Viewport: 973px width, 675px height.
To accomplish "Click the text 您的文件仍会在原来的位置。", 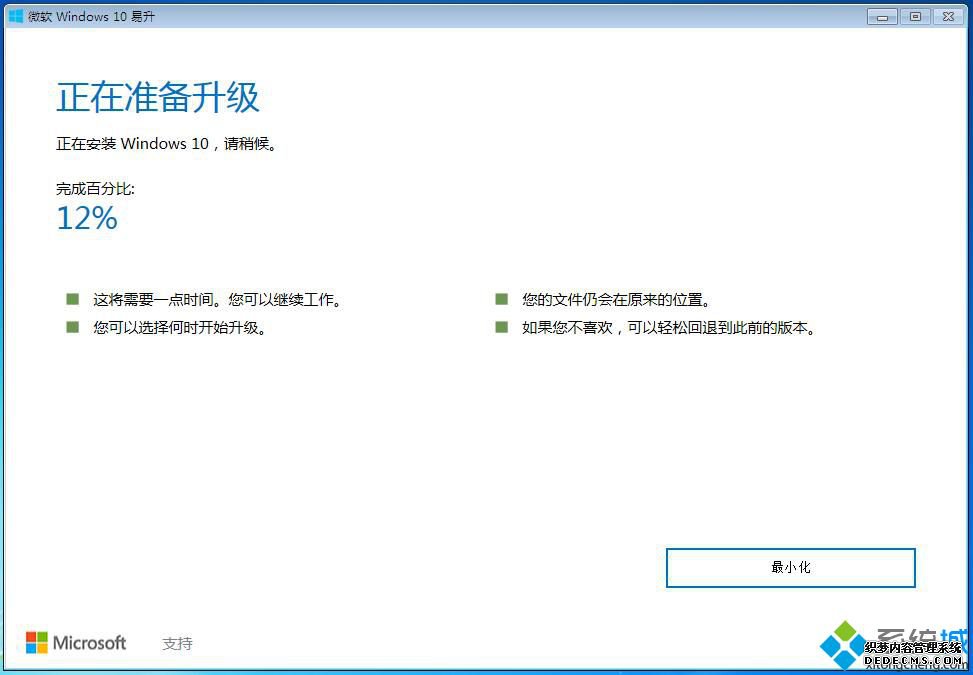I will click(x=616, y=300).
